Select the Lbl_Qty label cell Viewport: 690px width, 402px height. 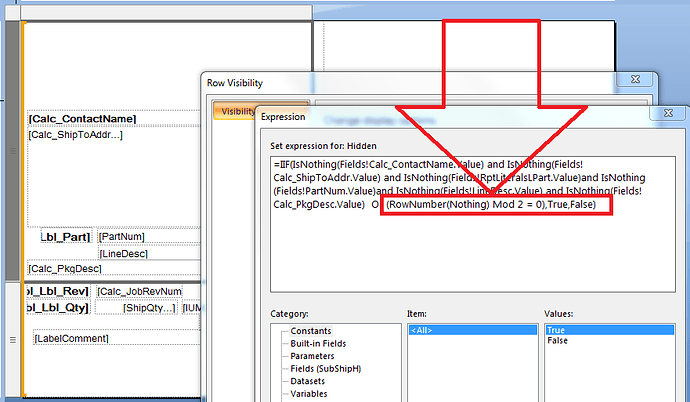58,307
